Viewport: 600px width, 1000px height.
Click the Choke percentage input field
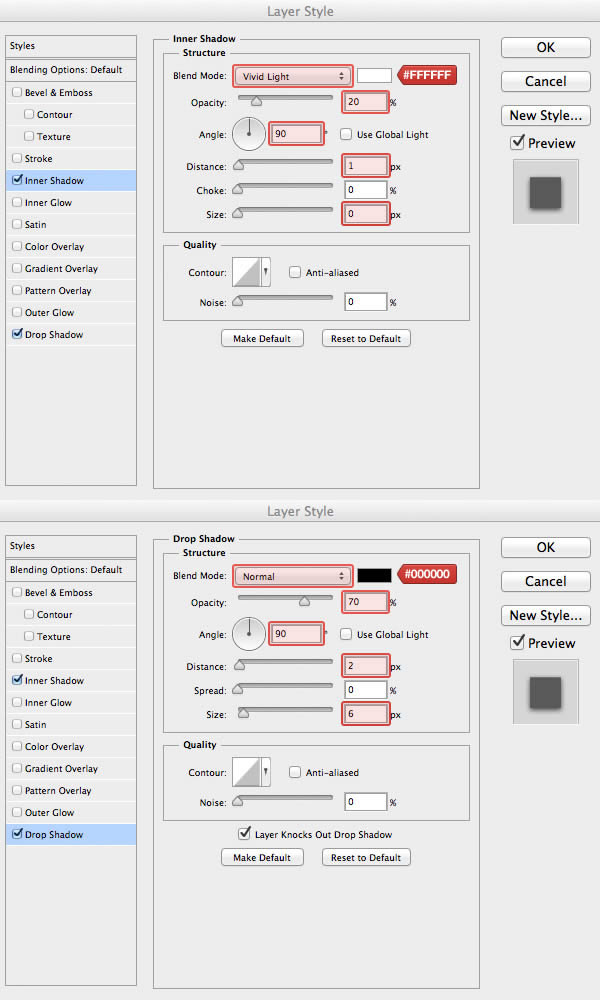click(365, 190)
